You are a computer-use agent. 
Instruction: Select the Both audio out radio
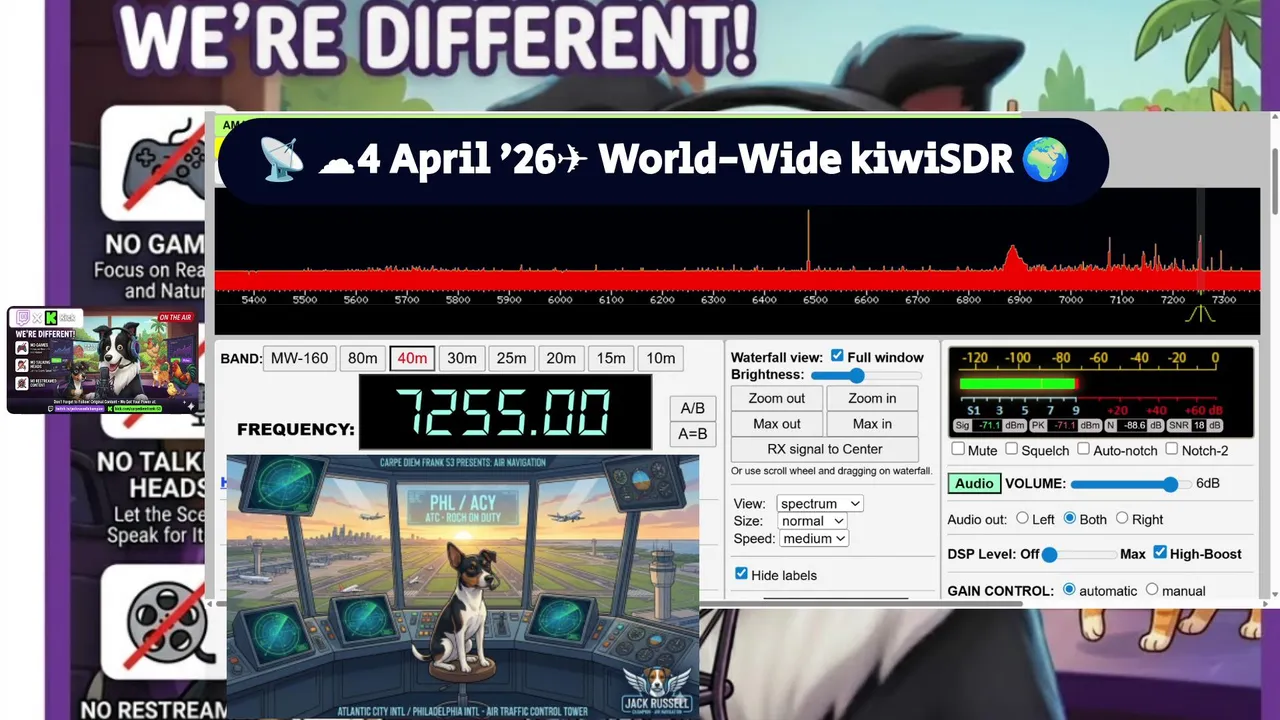click(x=1070, y=518)
